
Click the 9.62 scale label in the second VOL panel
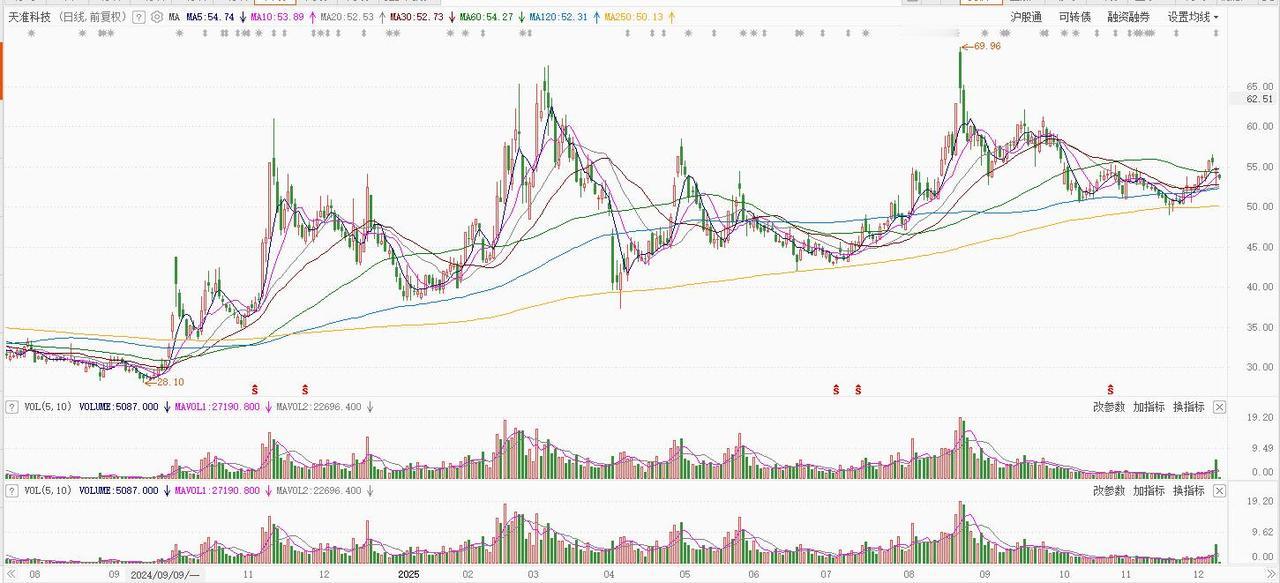(1262, 533)
